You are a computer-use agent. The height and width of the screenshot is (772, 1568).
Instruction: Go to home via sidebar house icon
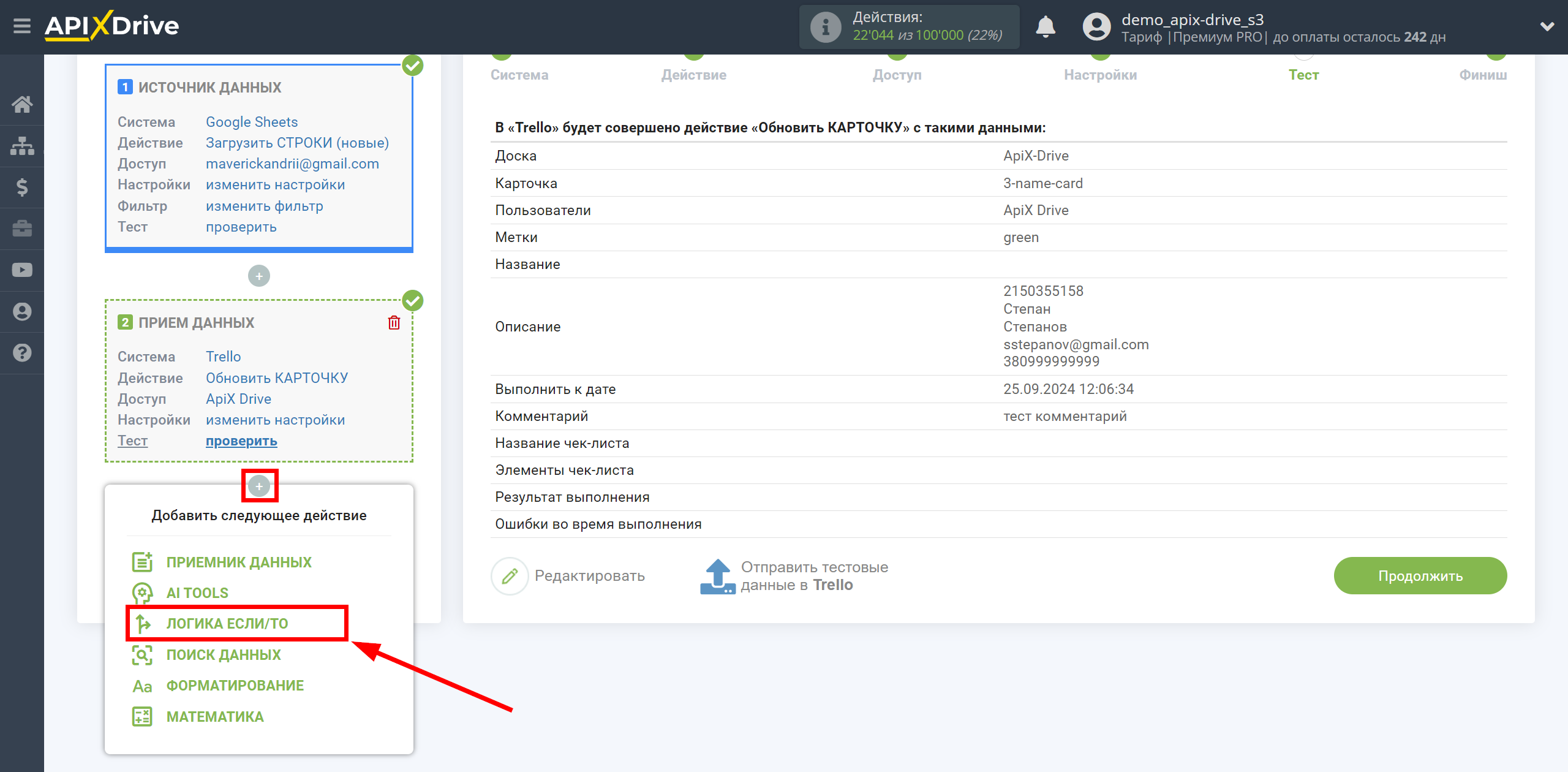tap(22, 104)
